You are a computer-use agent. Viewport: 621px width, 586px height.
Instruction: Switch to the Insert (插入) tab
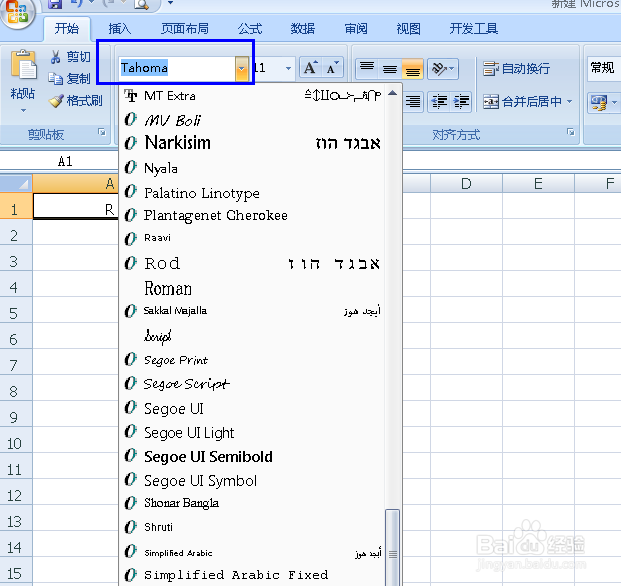point(120,29)
